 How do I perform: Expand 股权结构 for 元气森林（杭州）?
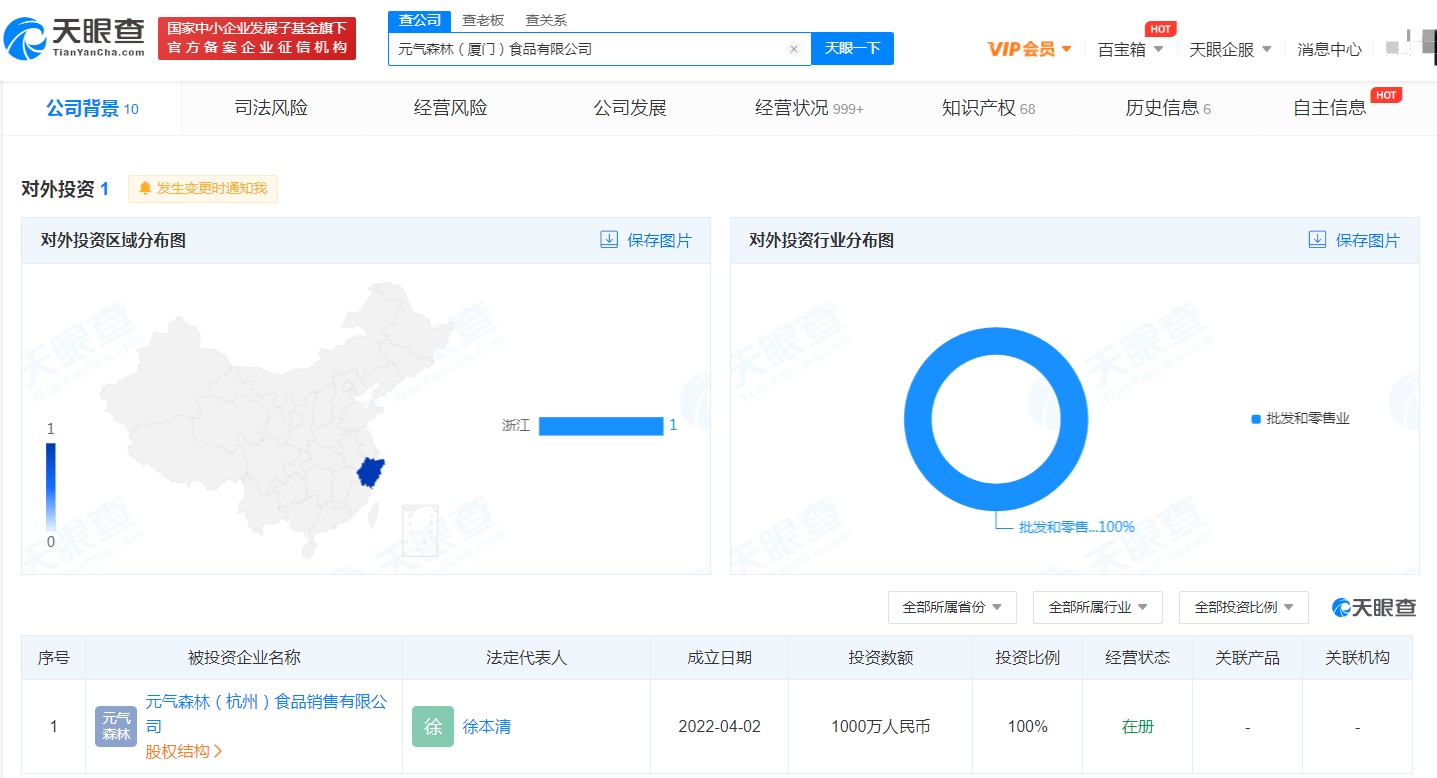(184, 751)
